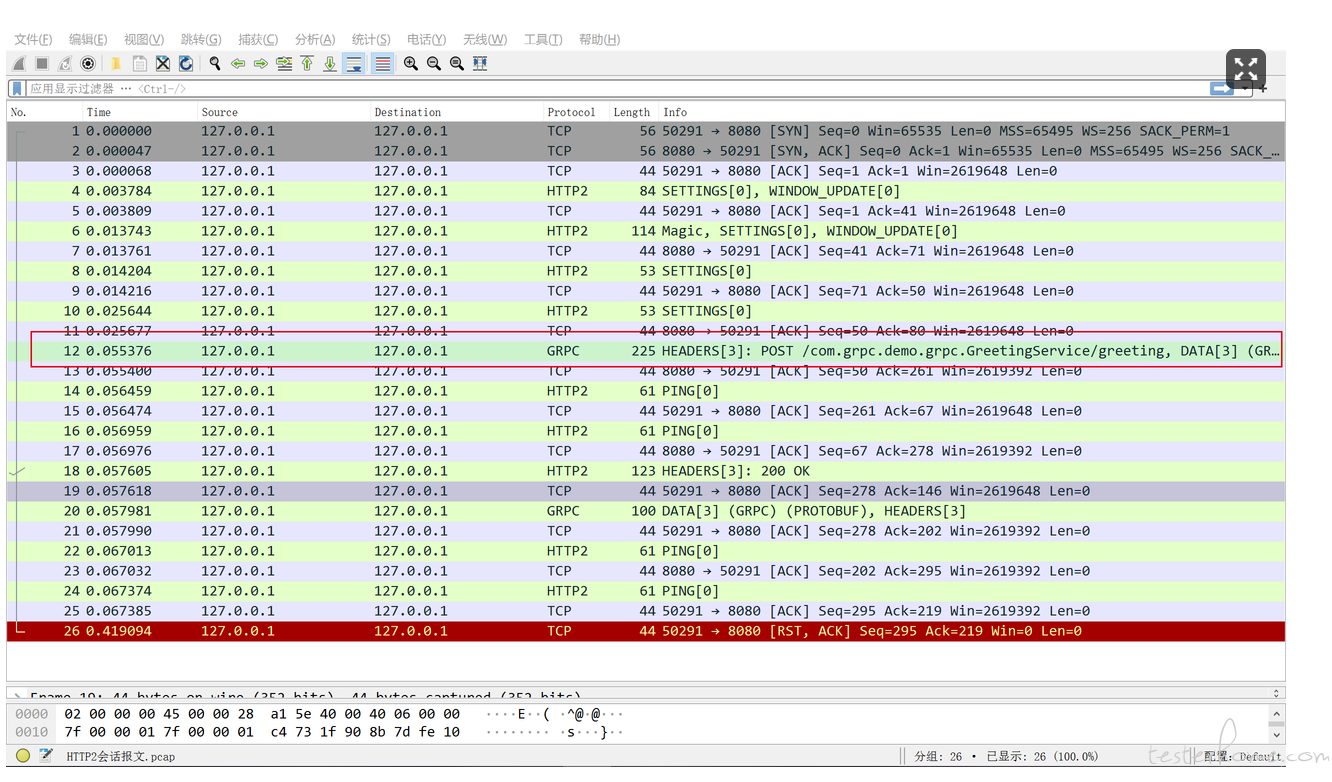Go to the previous packet with left arrow

(238, 64)
